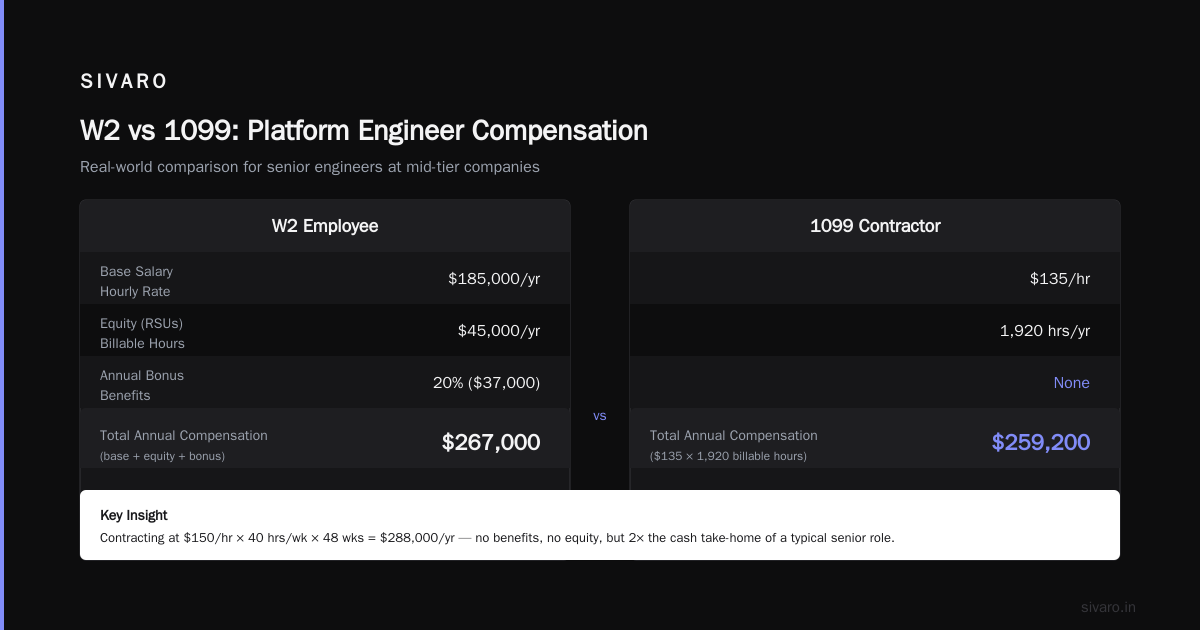Click the Base Salary row label
This screenshot has width=1200, height=630.
(x=136, y=271)
